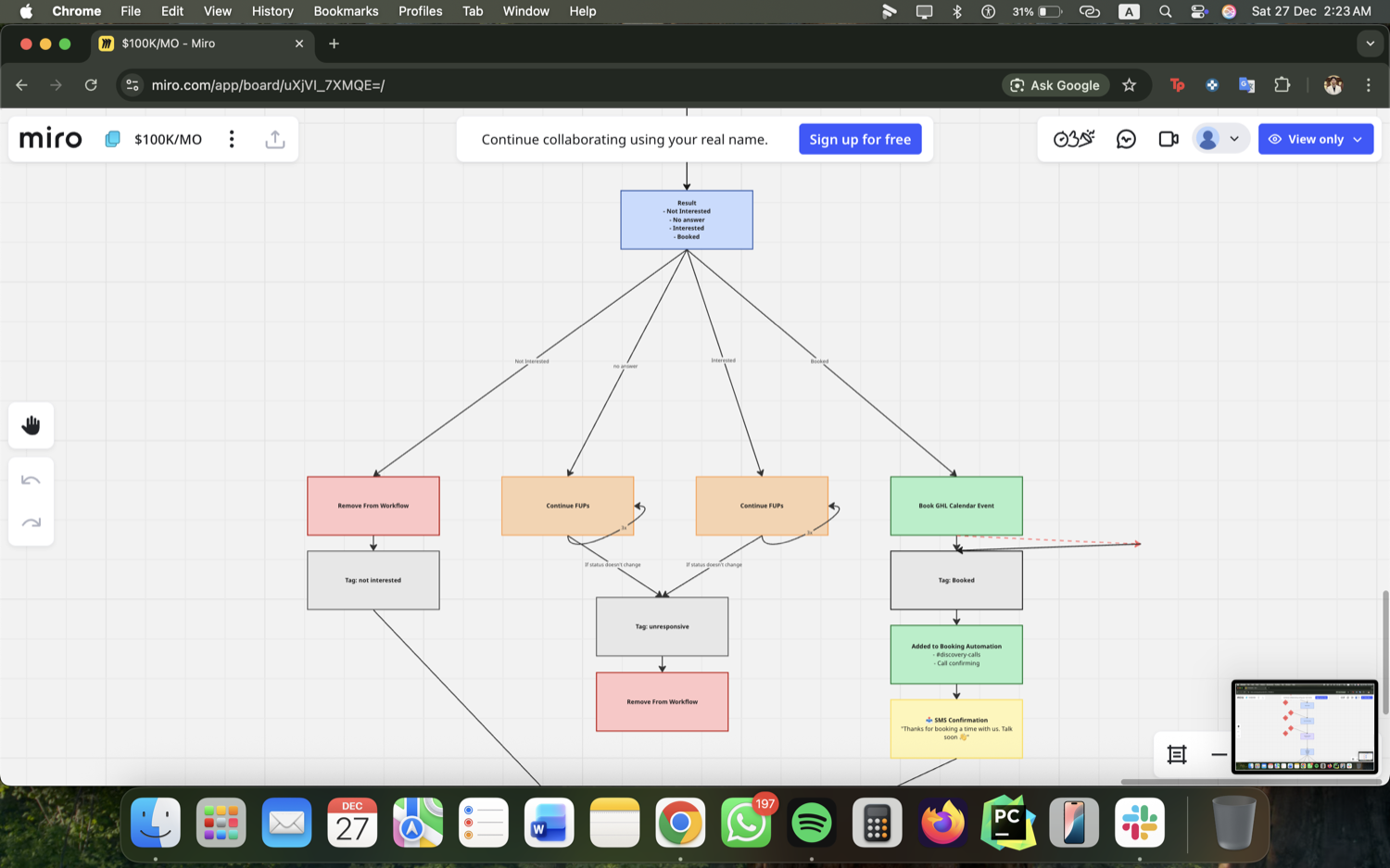1390x868 pixels.
Task: Open the View only mode dropdown
Action: pyautogui.click(x=1316, y=139)
